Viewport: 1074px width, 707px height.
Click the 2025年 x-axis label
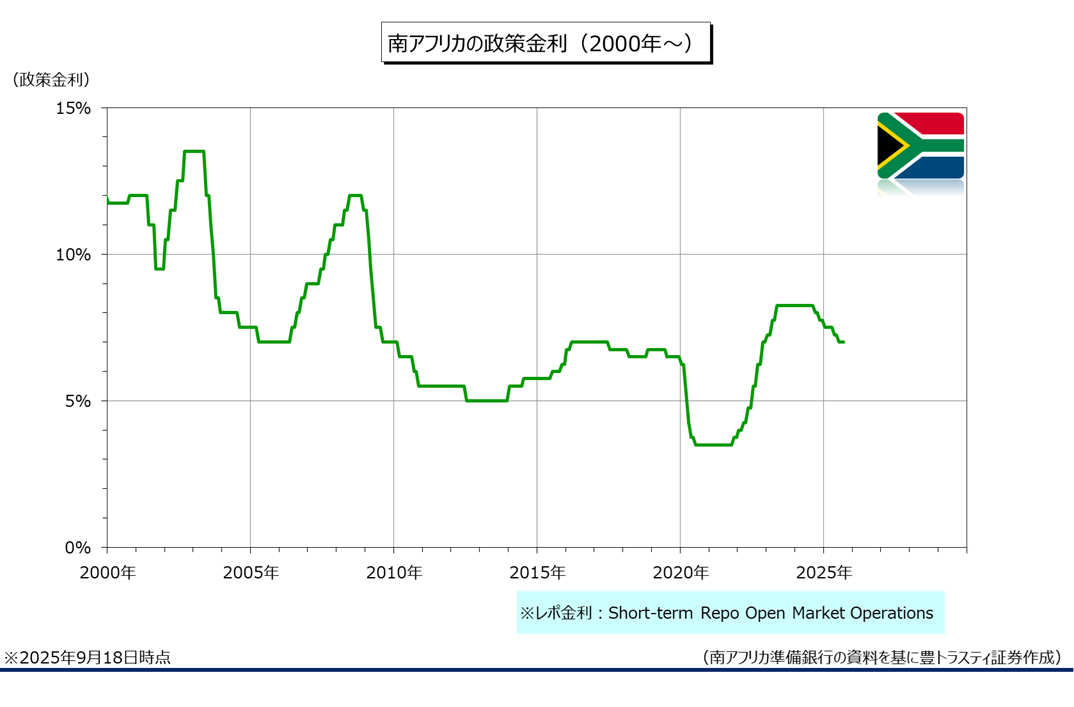[823, 573]
